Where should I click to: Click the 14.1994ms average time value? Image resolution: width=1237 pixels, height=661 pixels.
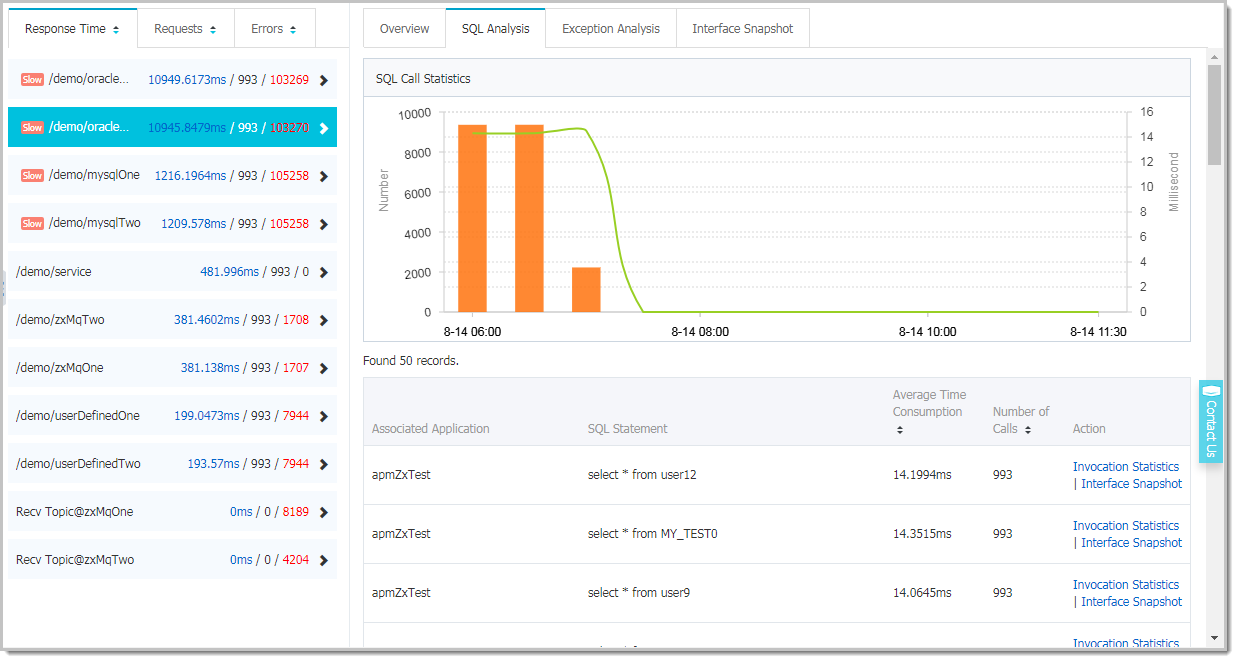922,475
